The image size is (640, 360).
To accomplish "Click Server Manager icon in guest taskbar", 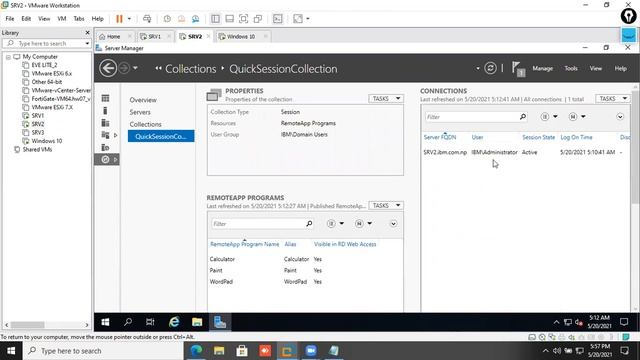I will click(220, 322).
